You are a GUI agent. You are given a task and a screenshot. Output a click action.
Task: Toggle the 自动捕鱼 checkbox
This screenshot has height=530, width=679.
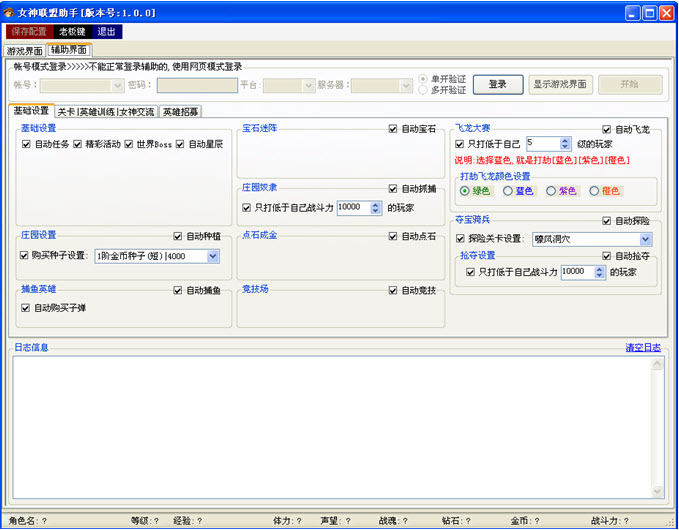click(179, 291)
